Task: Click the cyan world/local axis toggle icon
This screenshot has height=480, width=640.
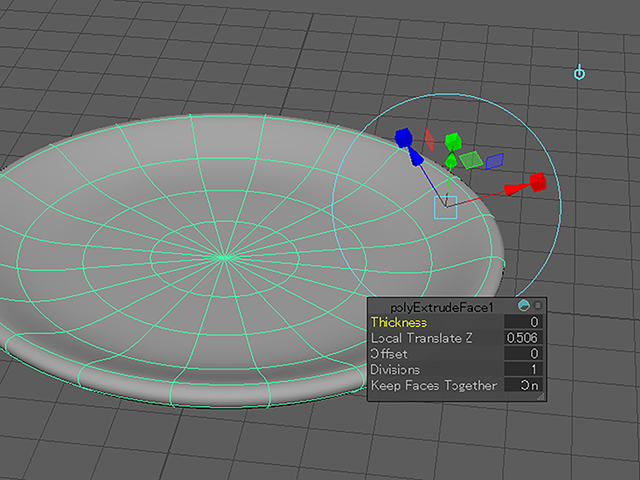Action: 579,72
